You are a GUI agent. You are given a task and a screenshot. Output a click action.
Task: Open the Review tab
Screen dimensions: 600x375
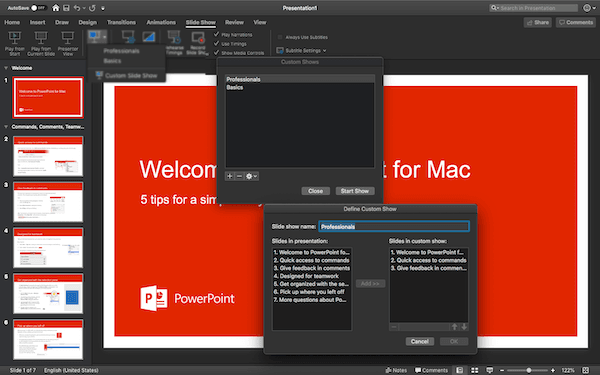click(x=234, y=22)
